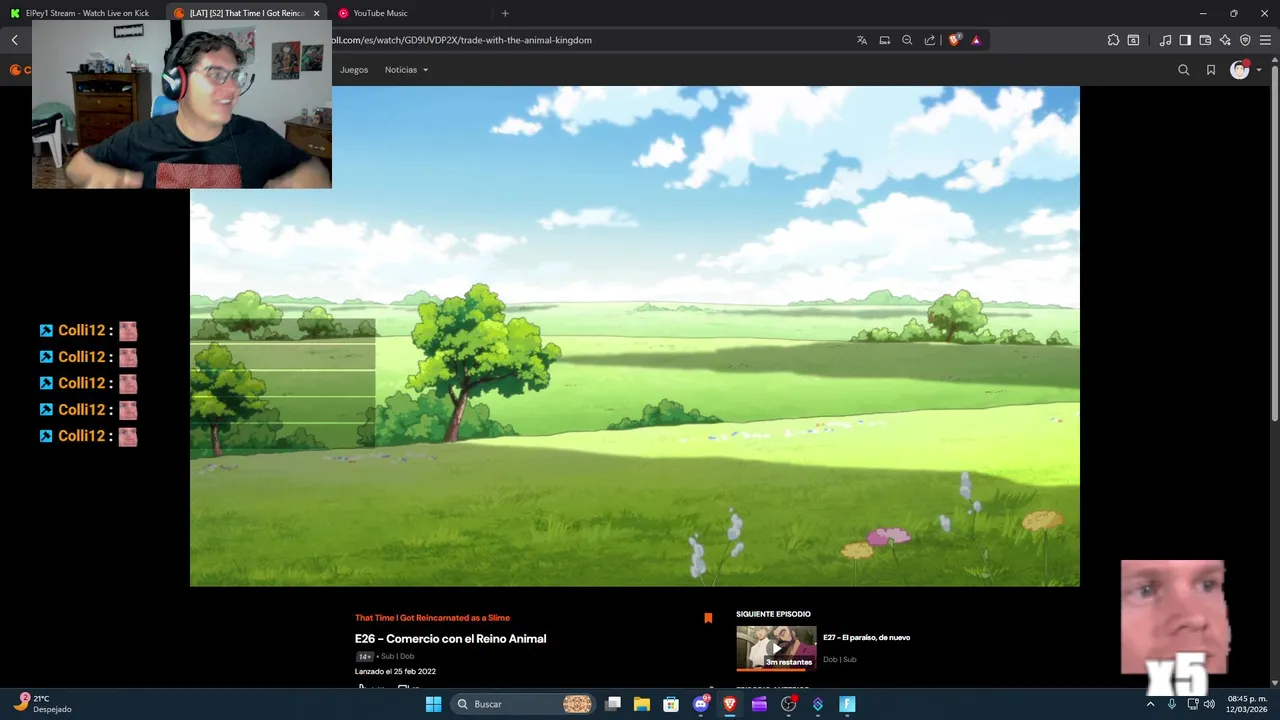Show hidden system tray icons
The height and width of the screenshot is (720, 1280).
[x=1150, y=704]
